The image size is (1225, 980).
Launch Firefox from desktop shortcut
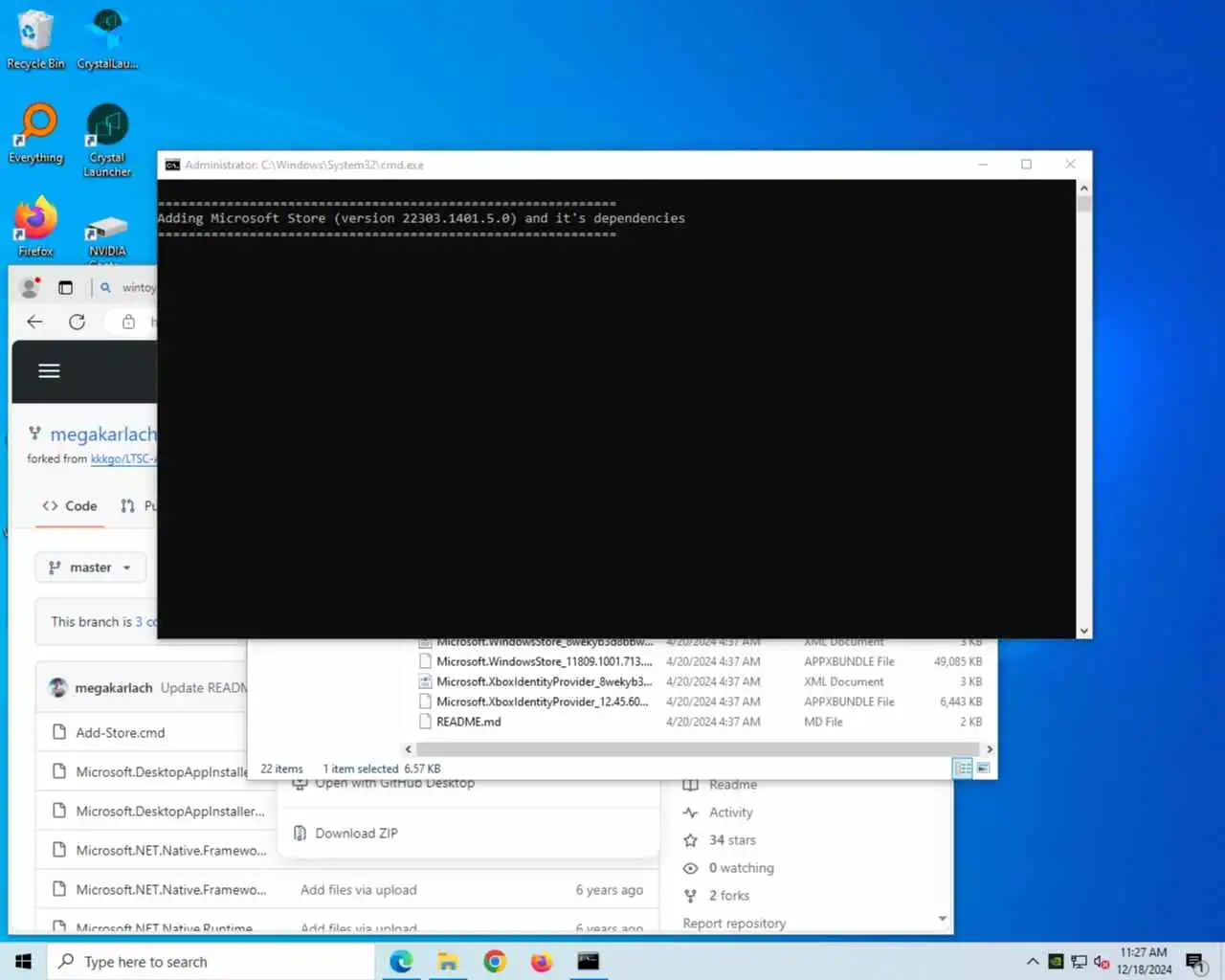point(35,225)
